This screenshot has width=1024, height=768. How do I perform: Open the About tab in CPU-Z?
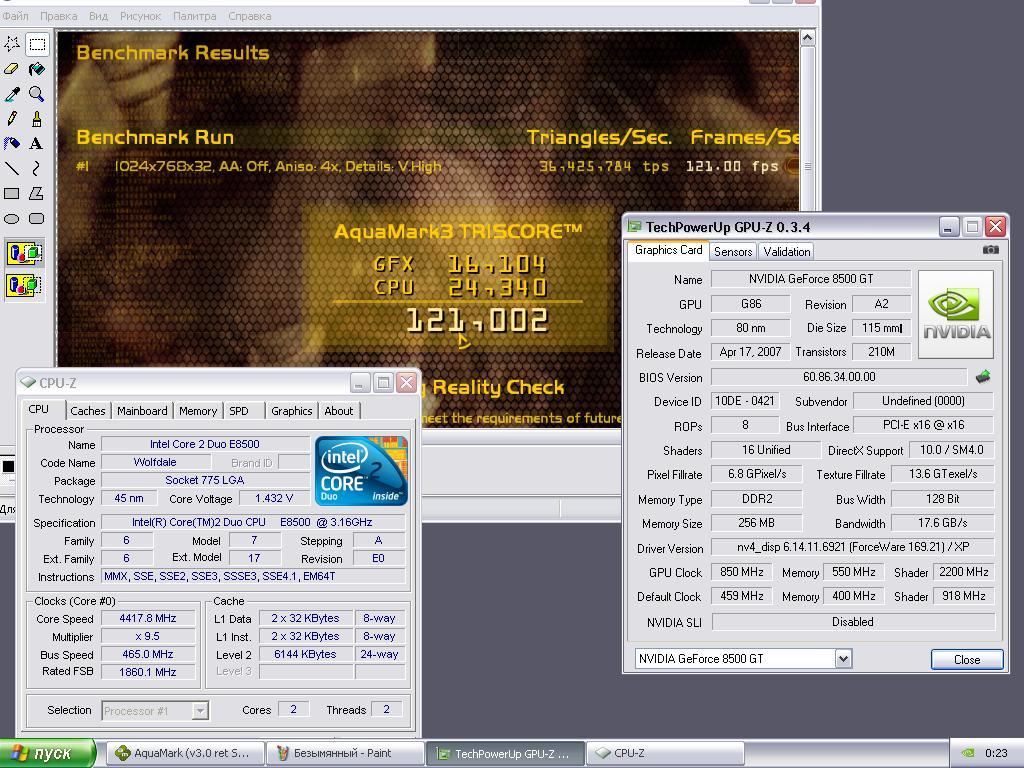click(338, 411)
